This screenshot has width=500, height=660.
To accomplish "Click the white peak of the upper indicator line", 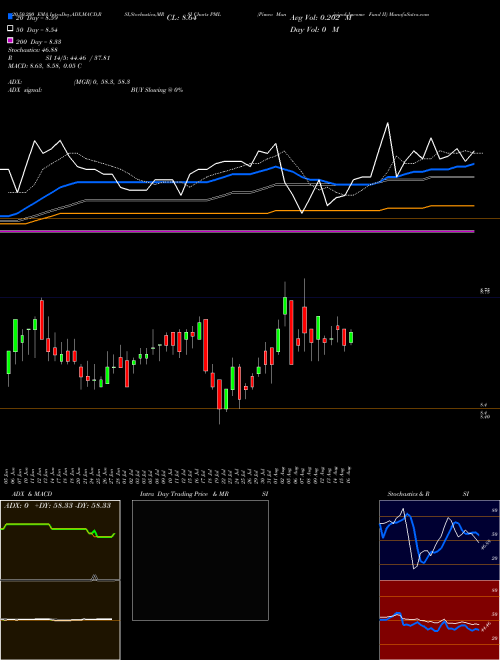I will tap(388, 123).
